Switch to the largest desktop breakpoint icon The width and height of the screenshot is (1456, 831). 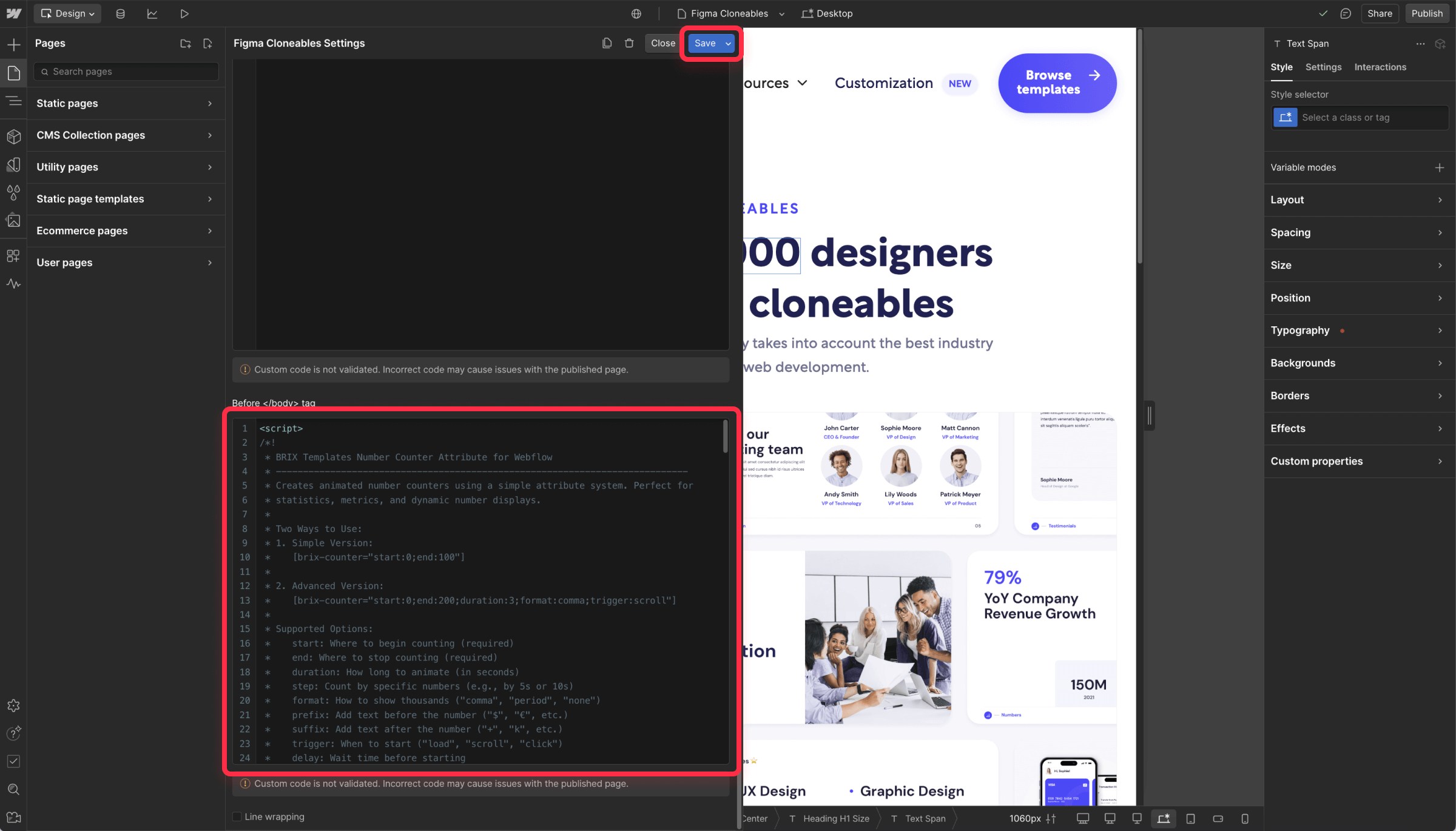(1083, 818)
